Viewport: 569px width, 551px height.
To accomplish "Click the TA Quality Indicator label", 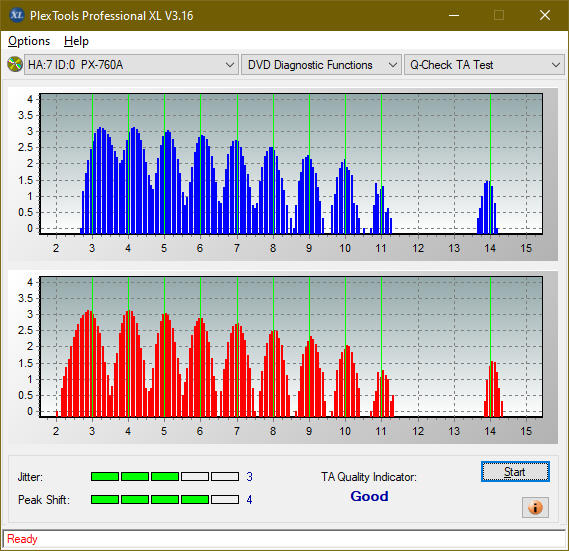I will [x=369, y=477].
